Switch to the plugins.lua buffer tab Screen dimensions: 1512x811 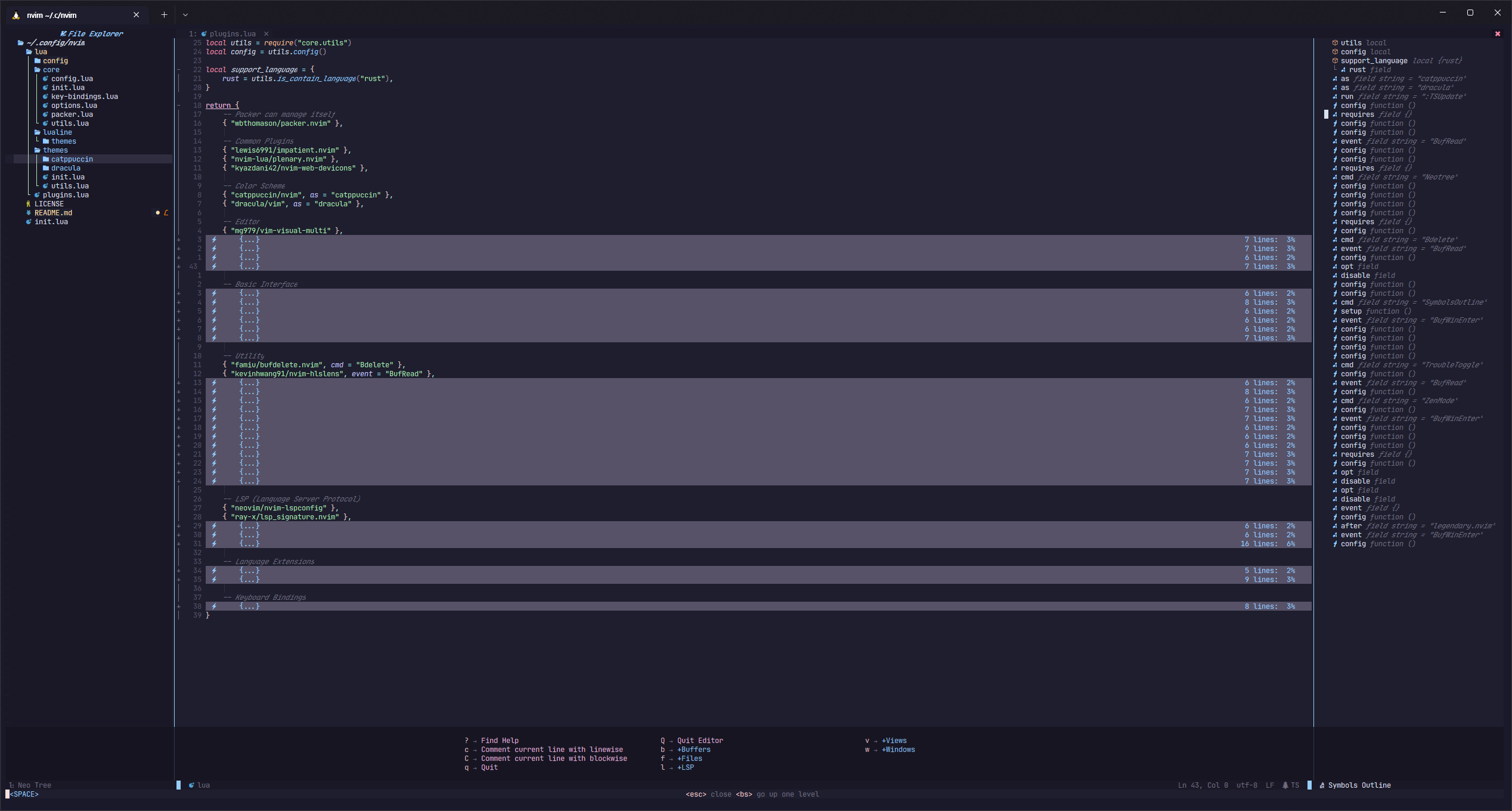click(234, 33)
